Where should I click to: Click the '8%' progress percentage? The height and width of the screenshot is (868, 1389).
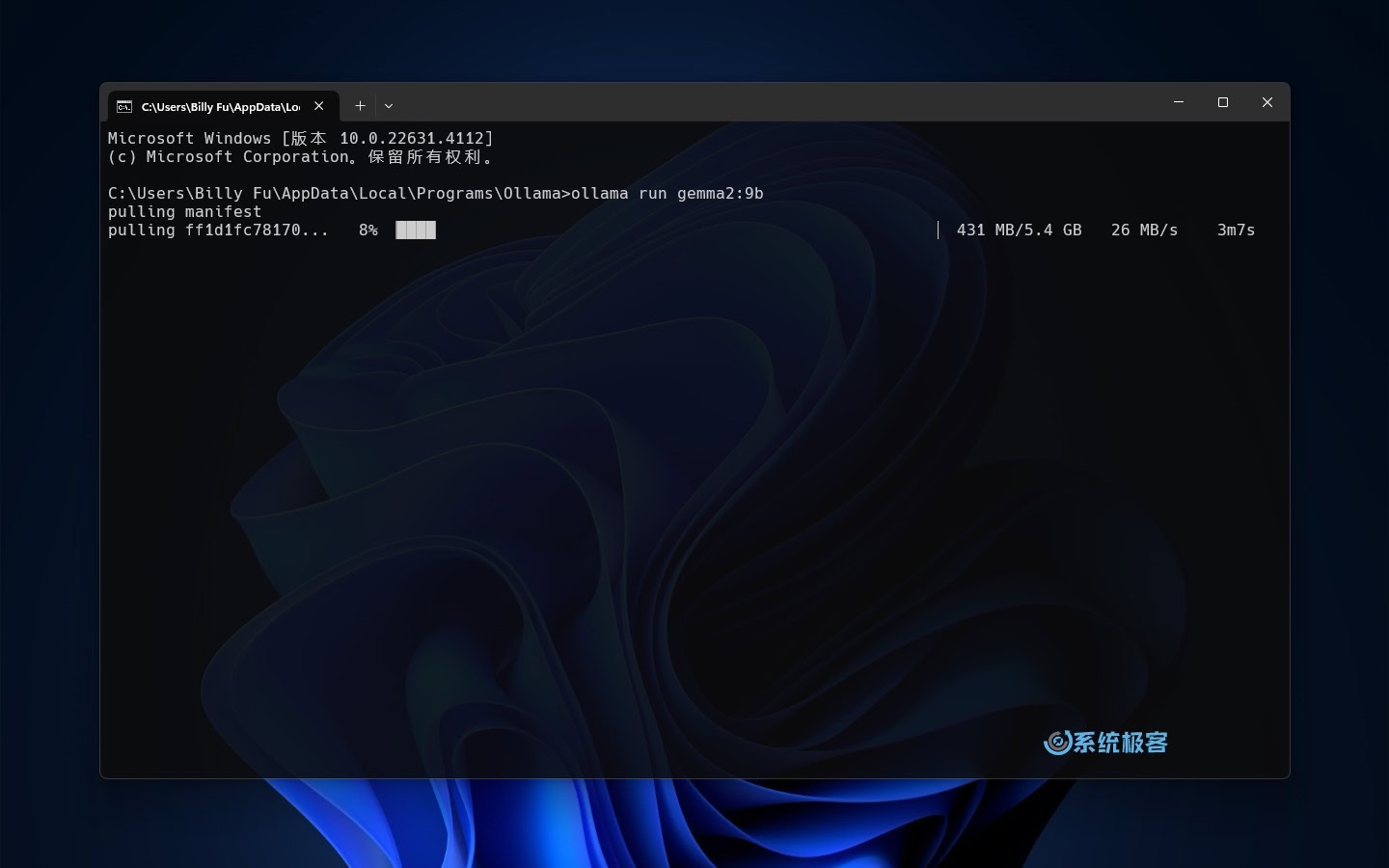point(368,230)
